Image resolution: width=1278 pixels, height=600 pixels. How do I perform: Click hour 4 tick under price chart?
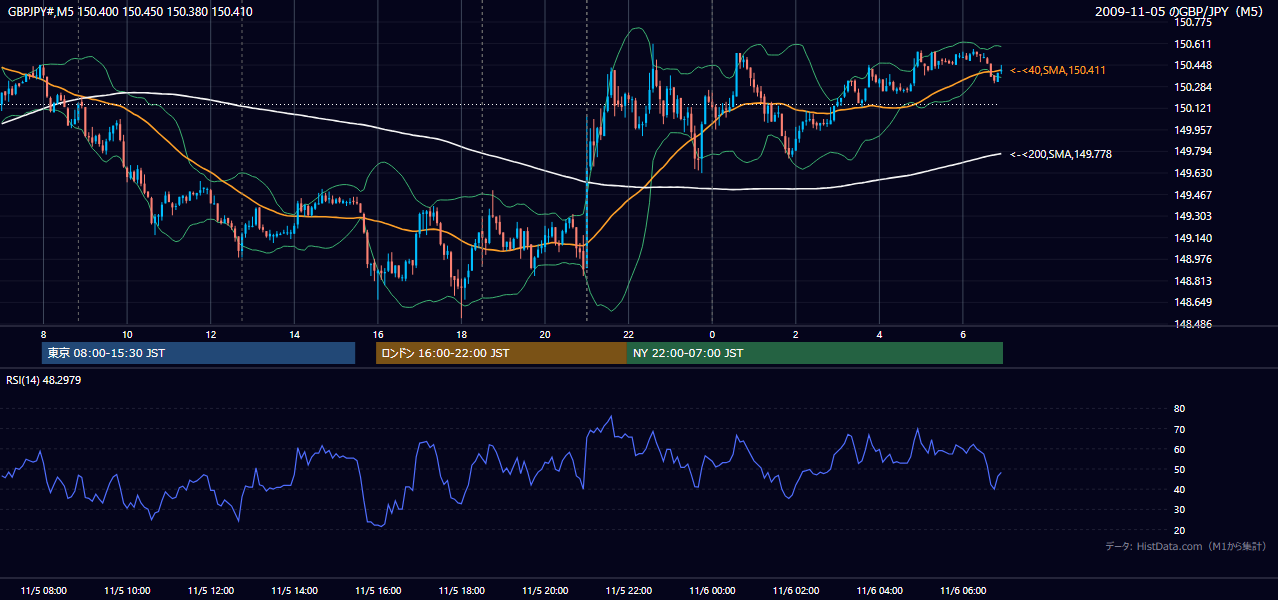[879, 333]
